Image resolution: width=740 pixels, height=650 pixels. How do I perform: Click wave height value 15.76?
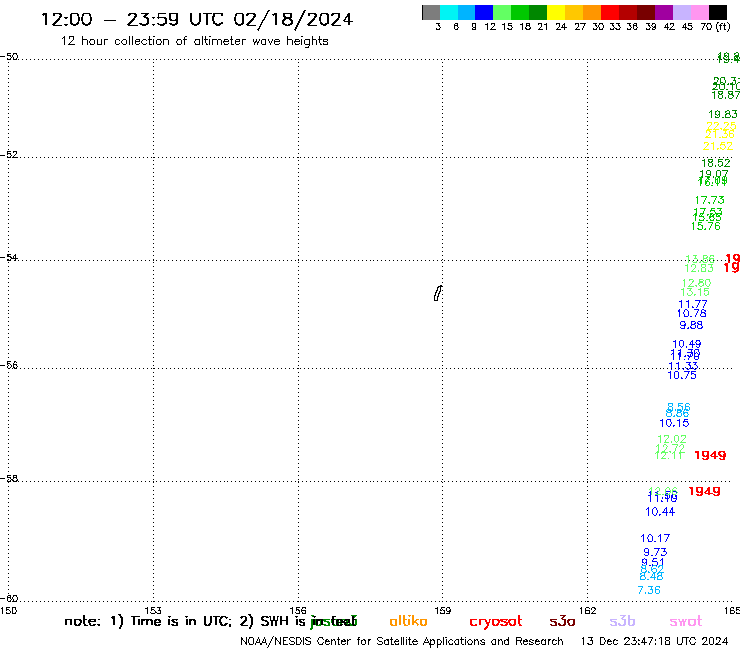coord(706,226)
